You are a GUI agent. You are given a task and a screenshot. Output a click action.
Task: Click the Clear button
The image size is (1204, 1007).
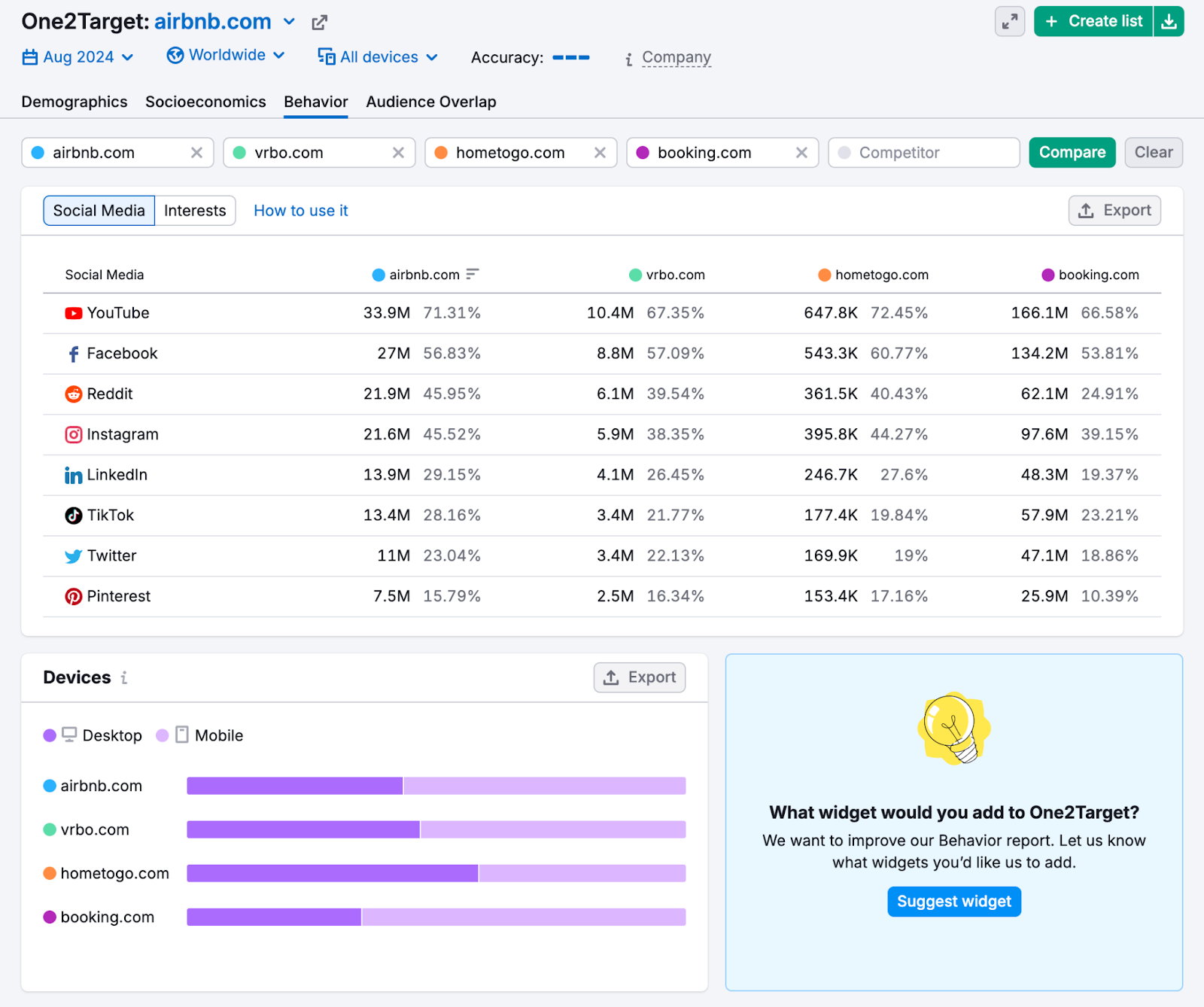click(x=1154, y=153)
